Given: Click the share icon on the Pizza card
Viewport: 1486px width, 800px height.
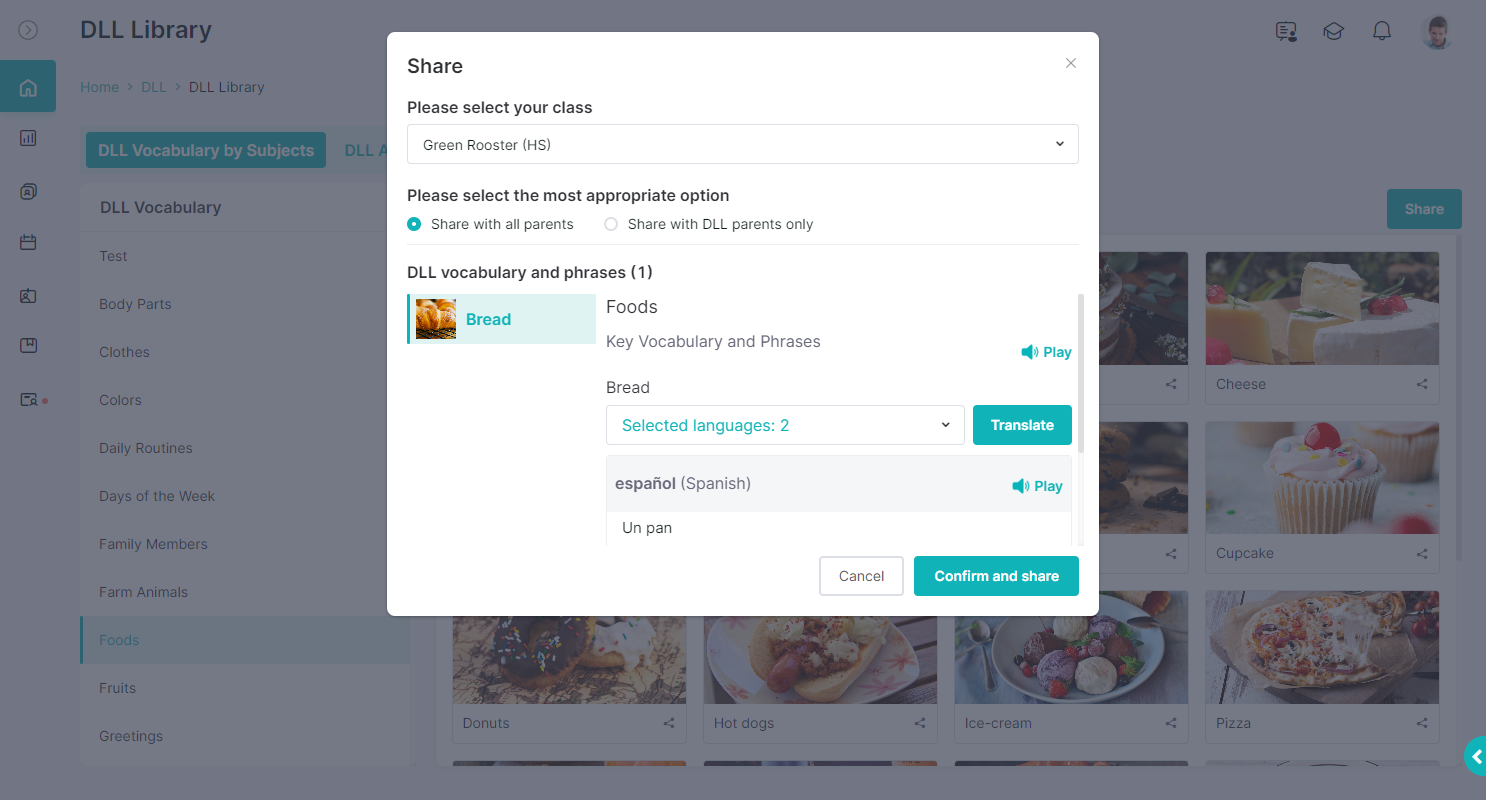Looking at the screenshot, I should coord(1422,723).
